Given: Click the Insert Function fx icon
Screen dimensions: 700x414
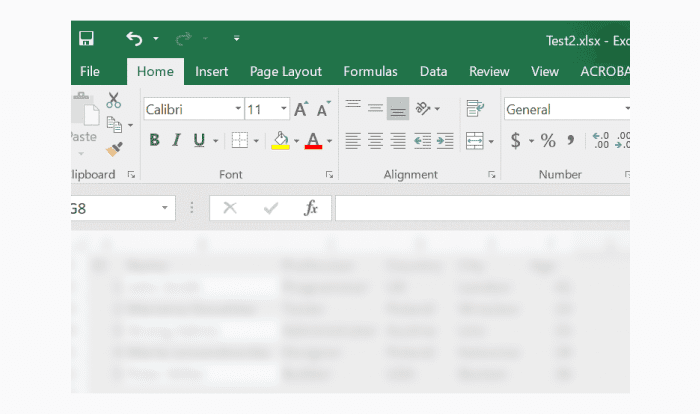Looking at the screenshot, I should (x=311, y=208).
